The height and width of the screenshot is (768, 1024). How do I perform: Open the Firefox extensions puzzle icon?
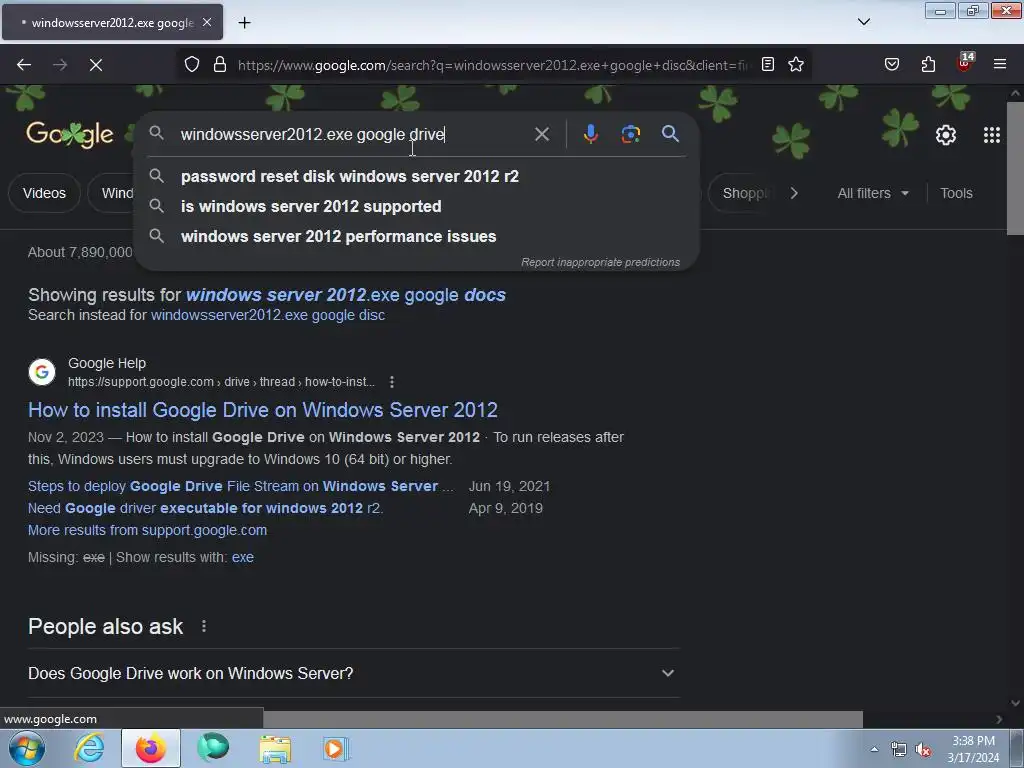pos(928,65)
